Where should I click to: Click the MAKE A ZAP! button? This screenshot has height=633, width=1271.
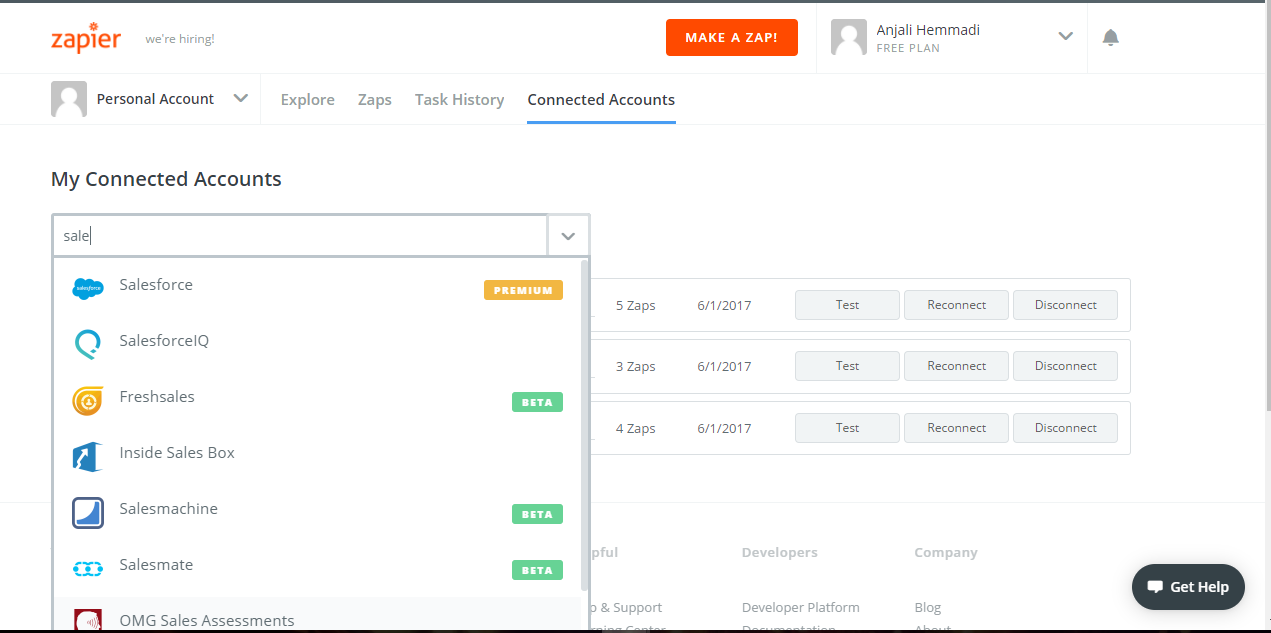click(732, 37)
